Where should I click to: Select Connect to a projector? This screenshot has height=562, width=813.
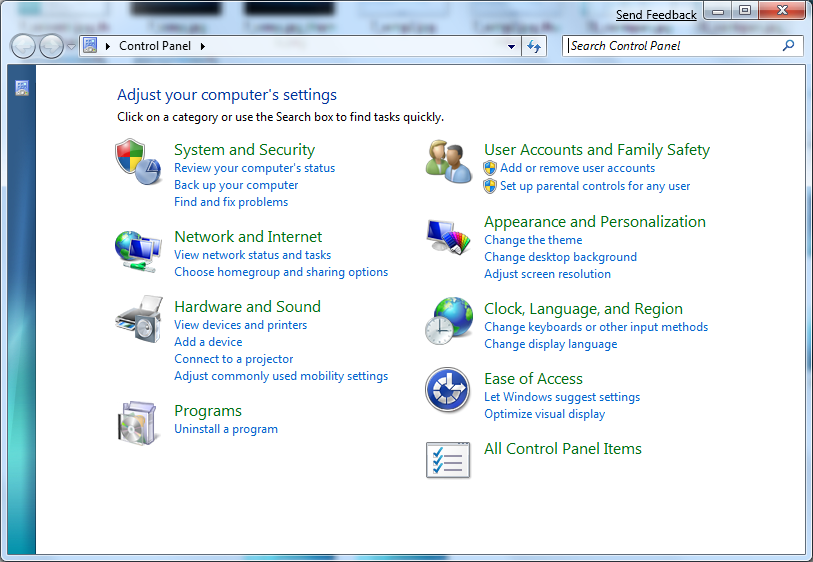coord(233,359)
